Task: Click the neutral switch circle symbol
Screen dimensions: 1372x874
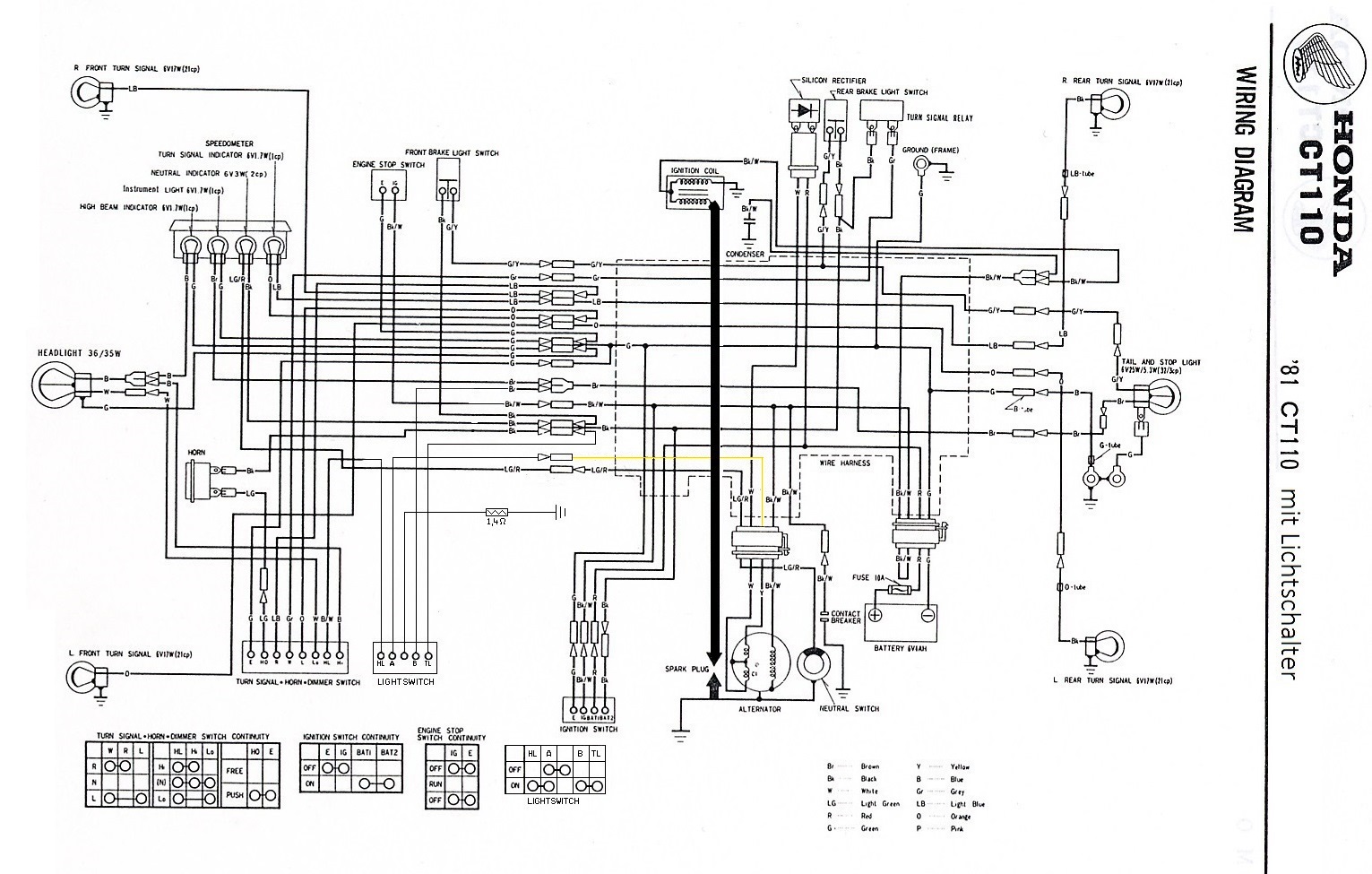Action: point(815,664)
